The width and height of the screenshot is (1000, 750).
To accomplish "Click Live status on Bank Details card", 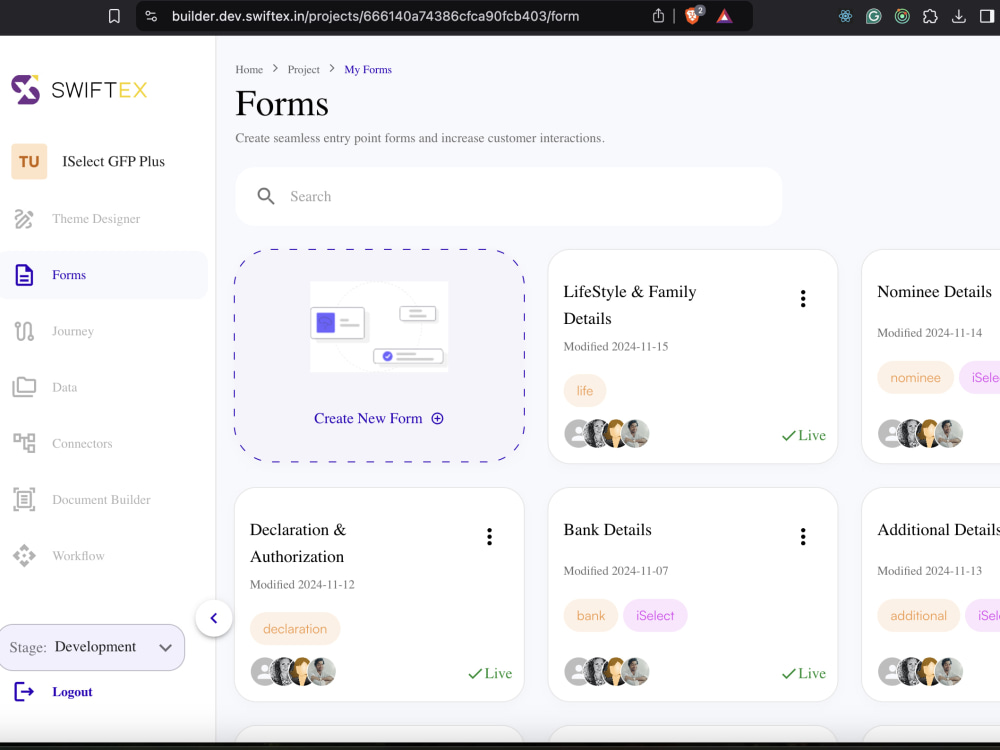I will [804, 673].
